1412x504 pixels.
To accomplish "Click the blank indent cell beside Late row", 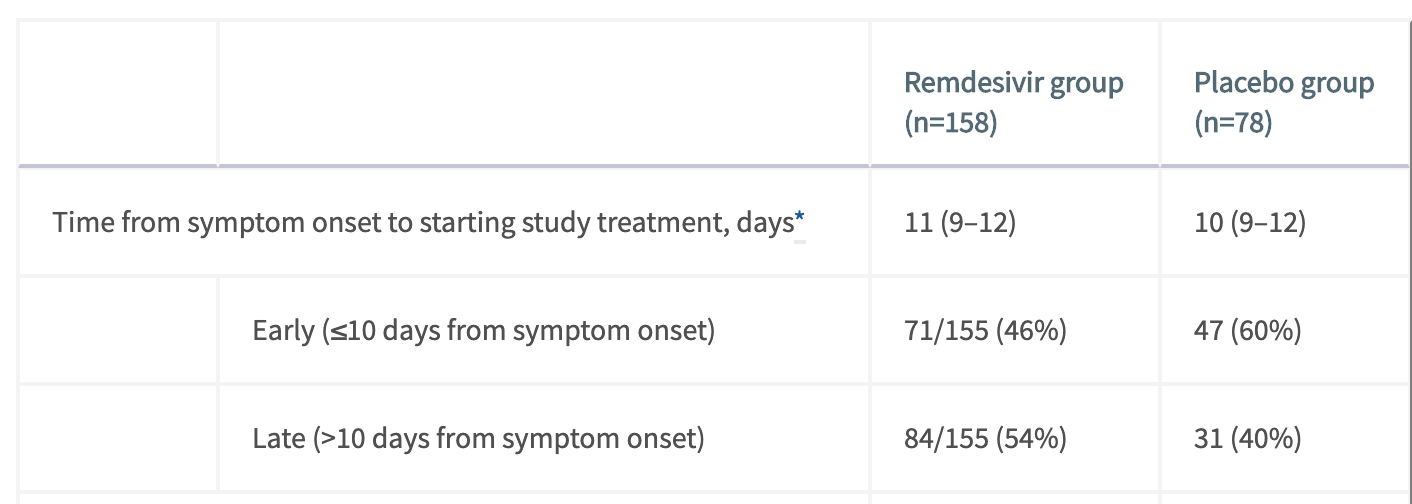I will [x=118, y=438].
